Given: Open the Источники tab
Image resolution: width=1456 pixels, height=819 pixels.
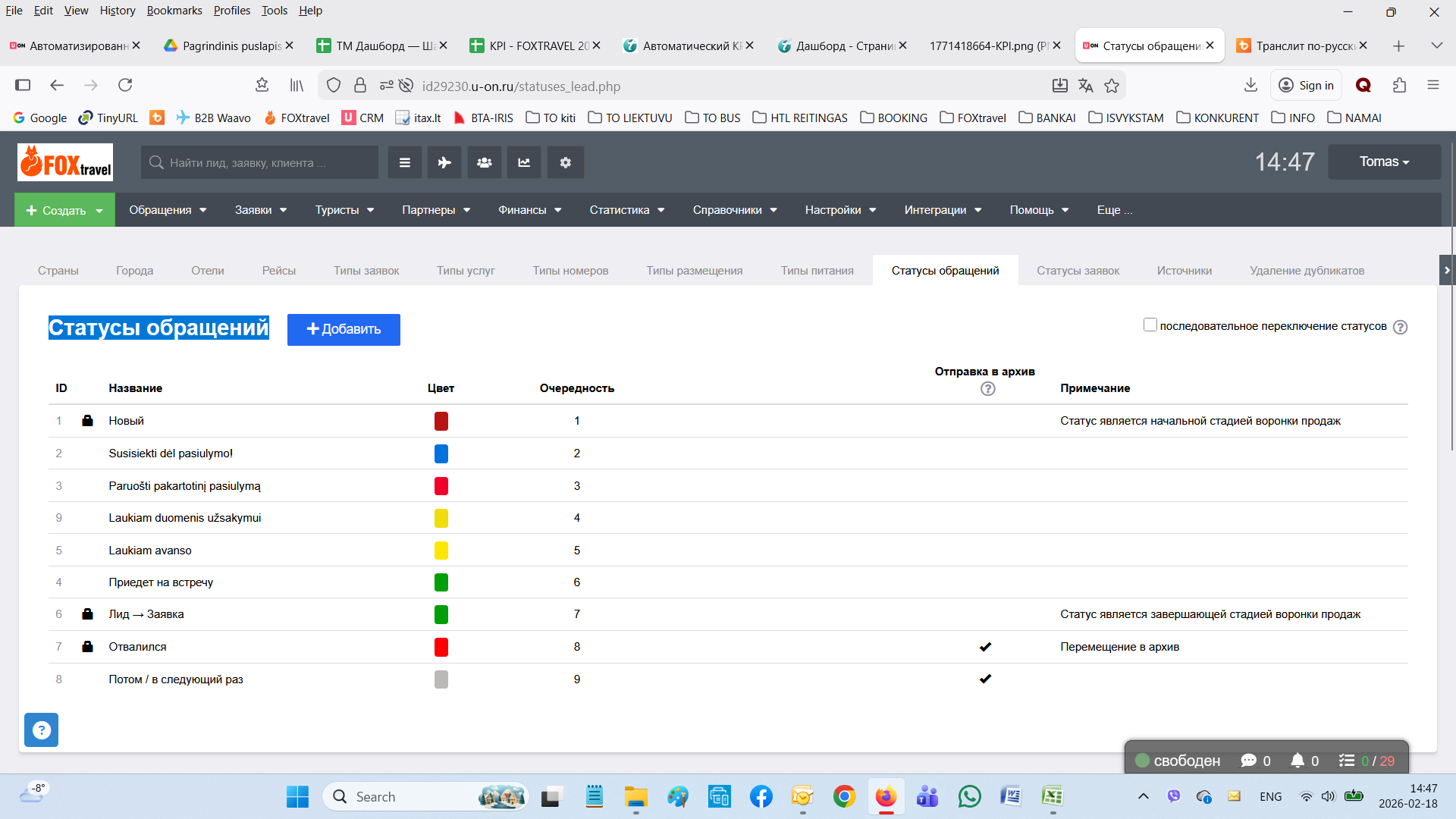Looking at the screenshot, I should pyautogui.click(x=1184, y=271).
